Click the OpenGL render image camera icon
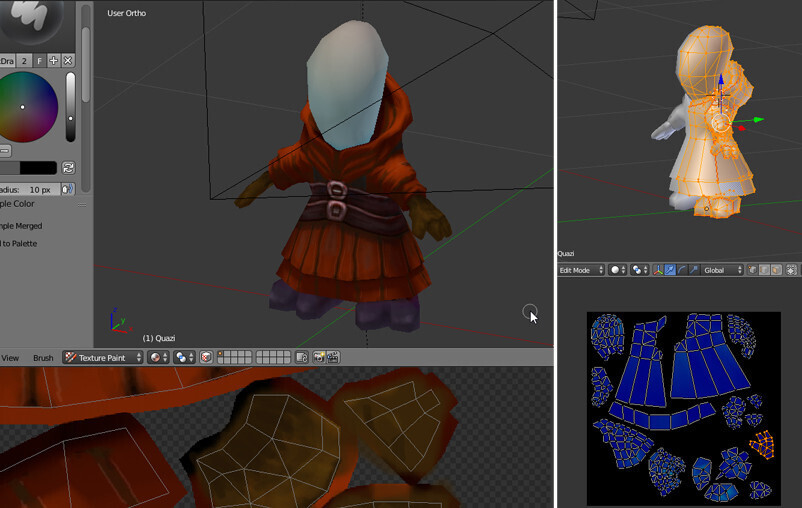This screenshot has height=508, width=802. point(319,357)
